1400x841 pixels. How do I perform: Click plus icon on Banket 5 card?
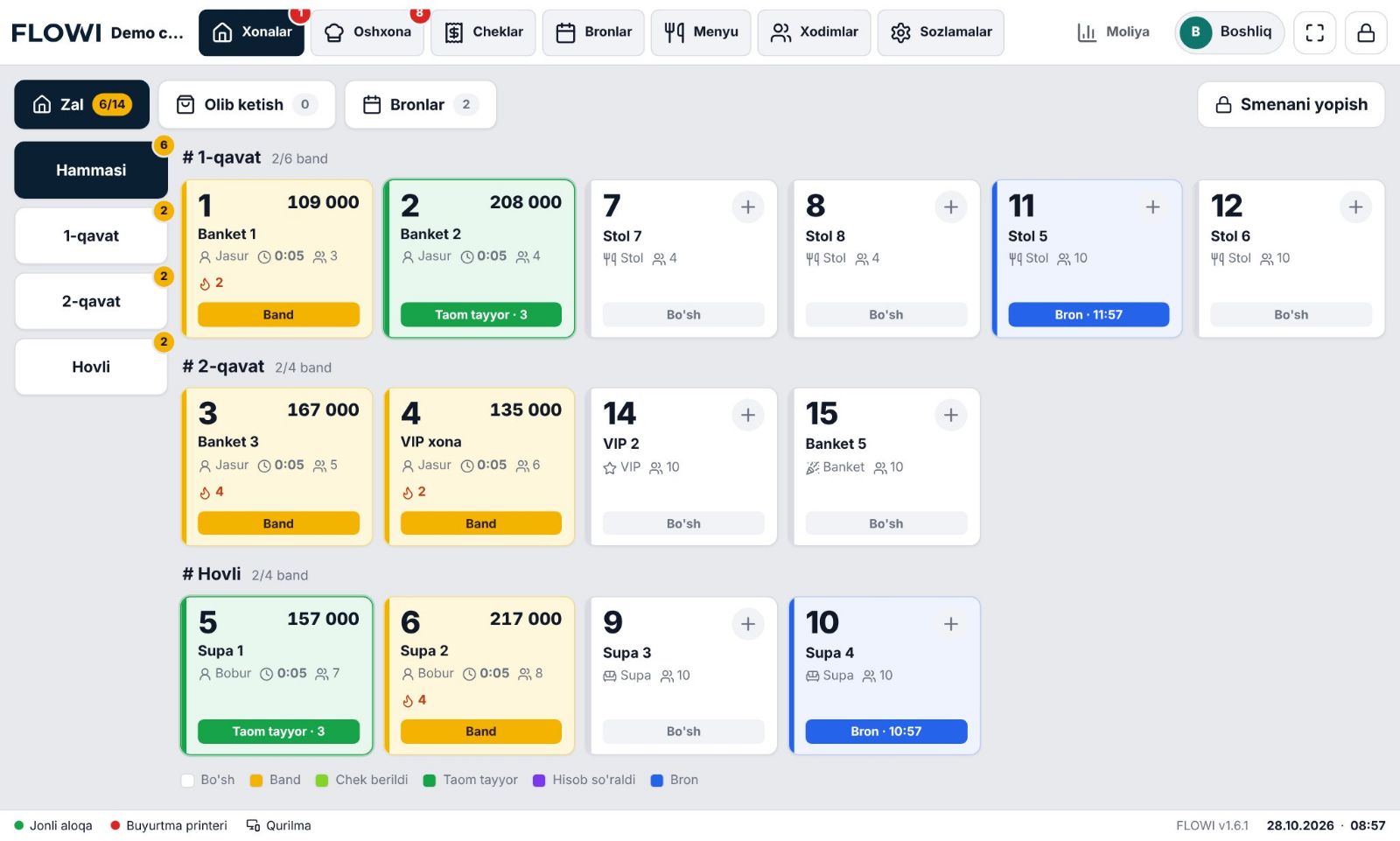(951, 415)
